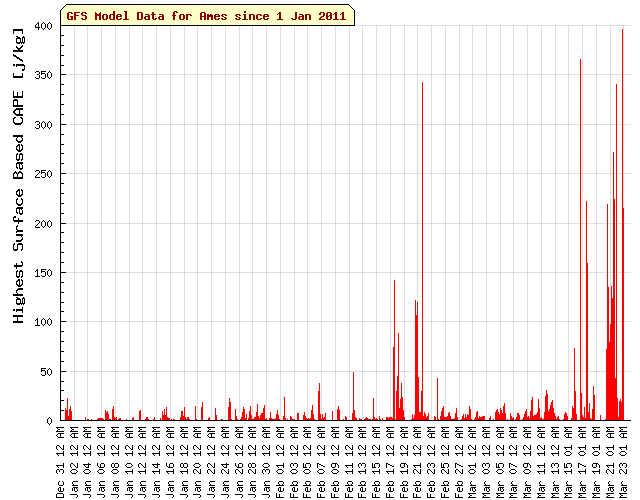Image resolution: width=640 pixels, height=500 pixels.
Task: Select the 'Mar 09 12 AM' x-axis label
Action: 527,462
